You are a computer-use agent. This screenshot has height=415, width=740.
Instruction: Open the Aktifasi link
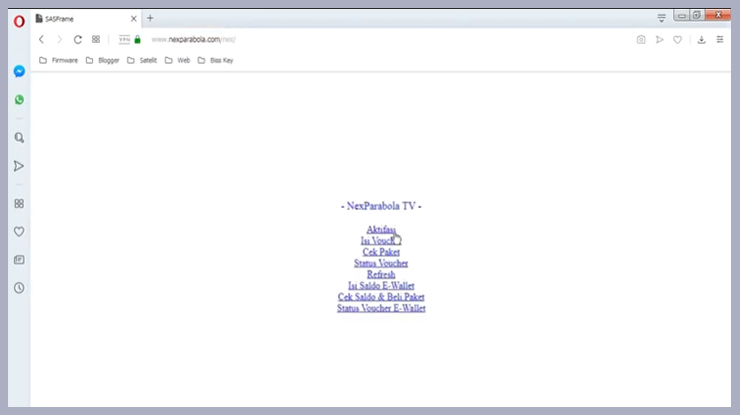[x=381, y=229]
